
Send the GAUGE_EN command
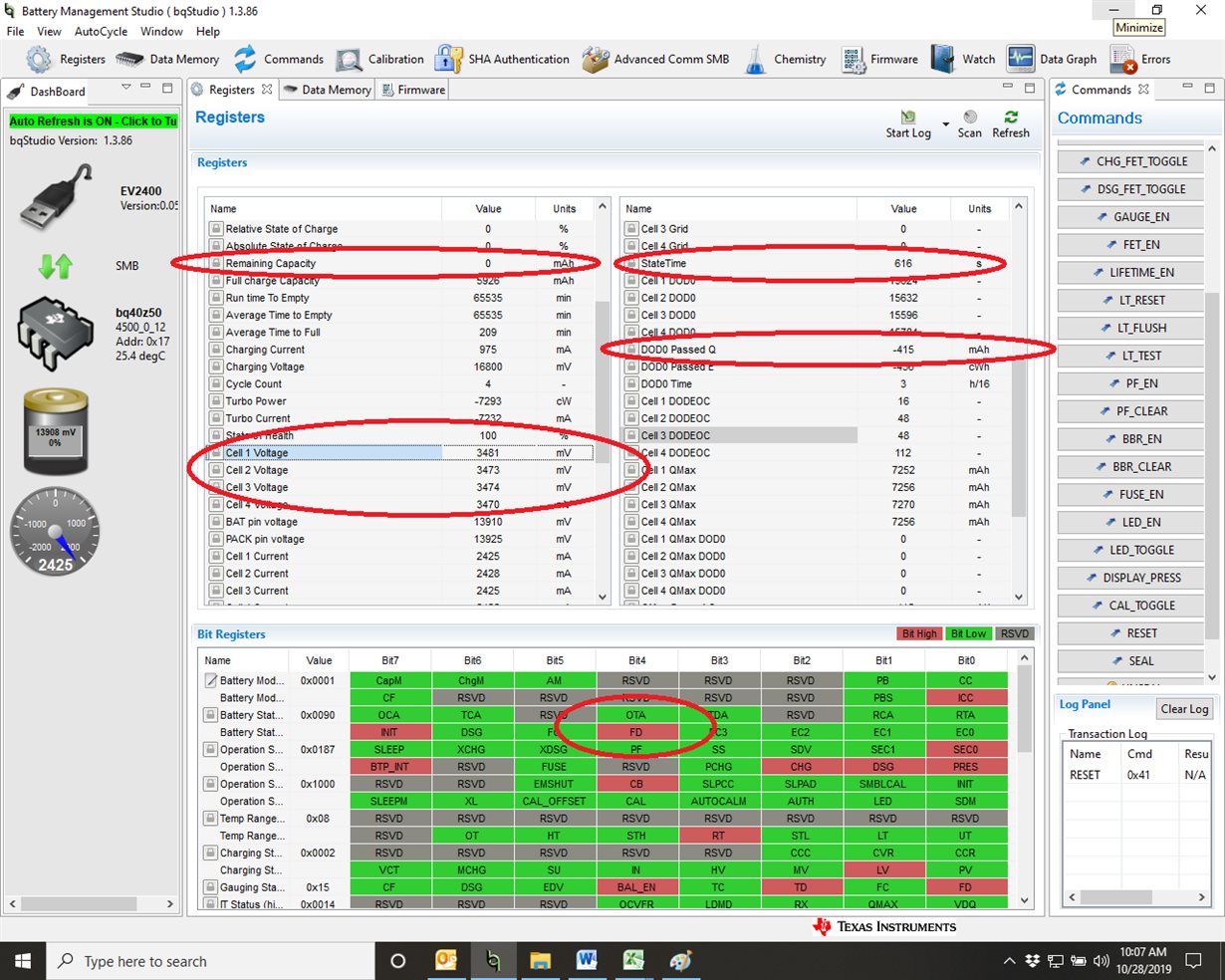tap(1131, 217)
